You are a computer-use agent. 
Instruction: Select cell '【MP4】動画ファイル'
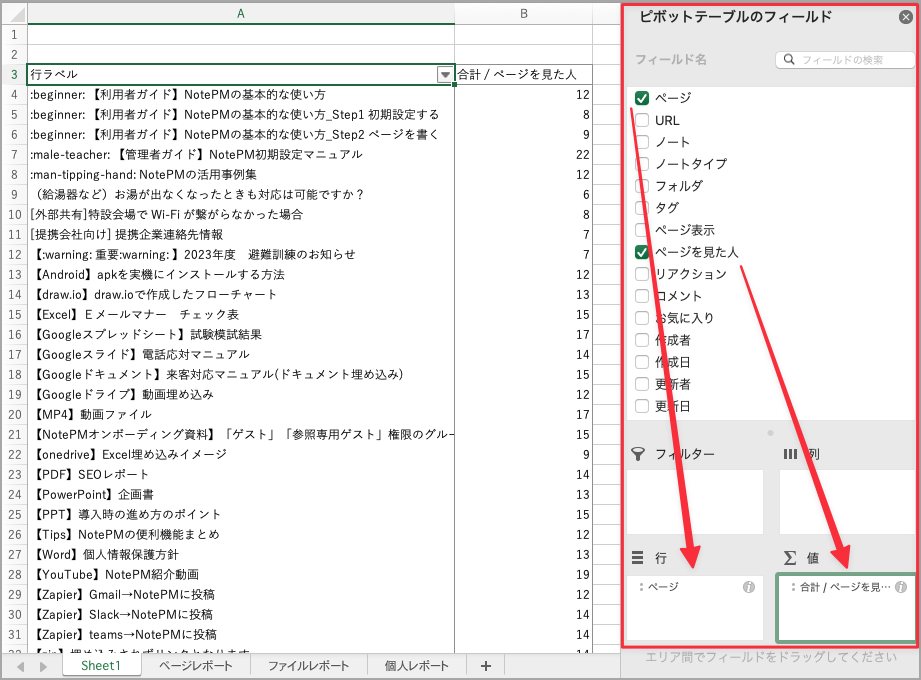[x=241, y=415]
